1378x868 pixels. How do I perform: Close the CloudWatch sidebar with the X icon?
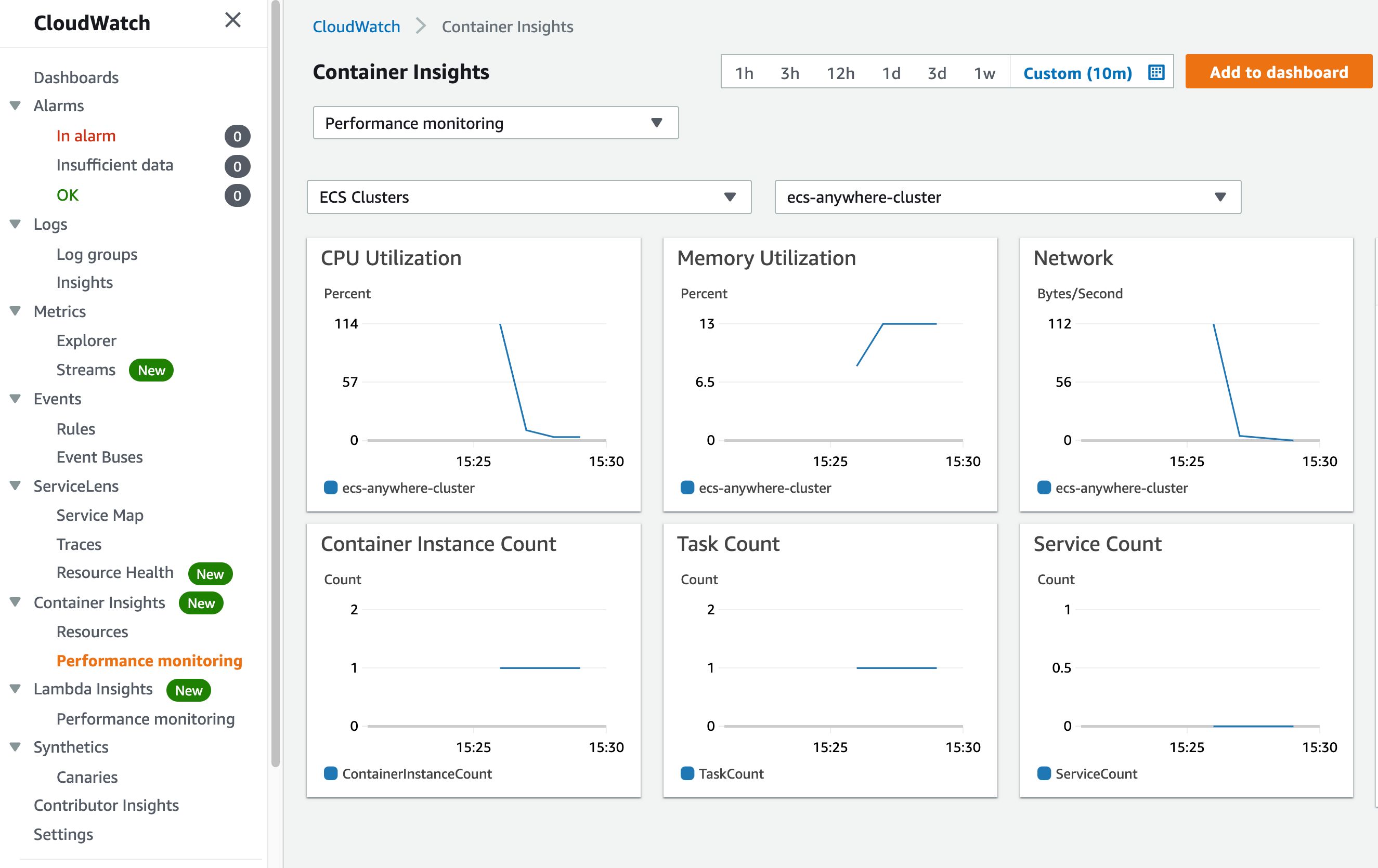click(x=232, y=20)
